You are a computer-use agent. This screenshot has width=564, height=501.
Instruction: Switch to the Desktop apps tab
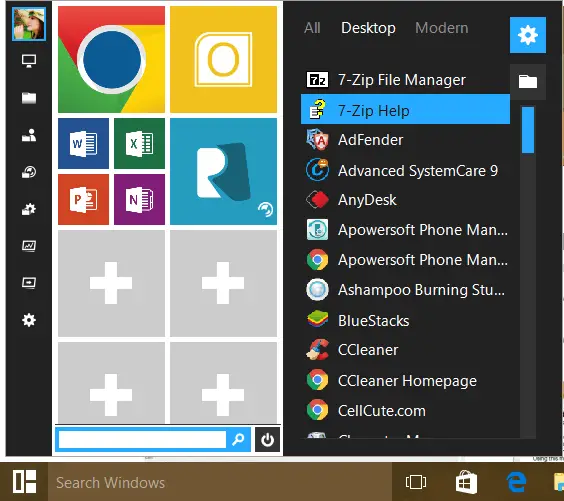368,28
